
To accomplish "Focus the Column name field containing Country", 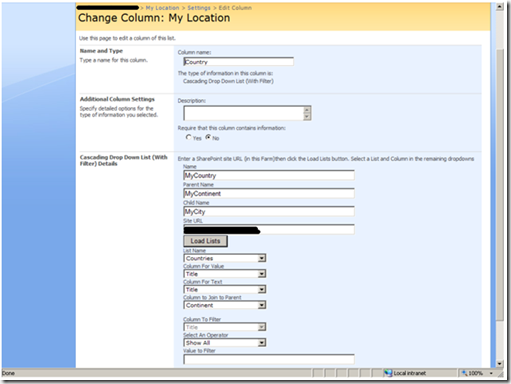I will pos(239,62).
